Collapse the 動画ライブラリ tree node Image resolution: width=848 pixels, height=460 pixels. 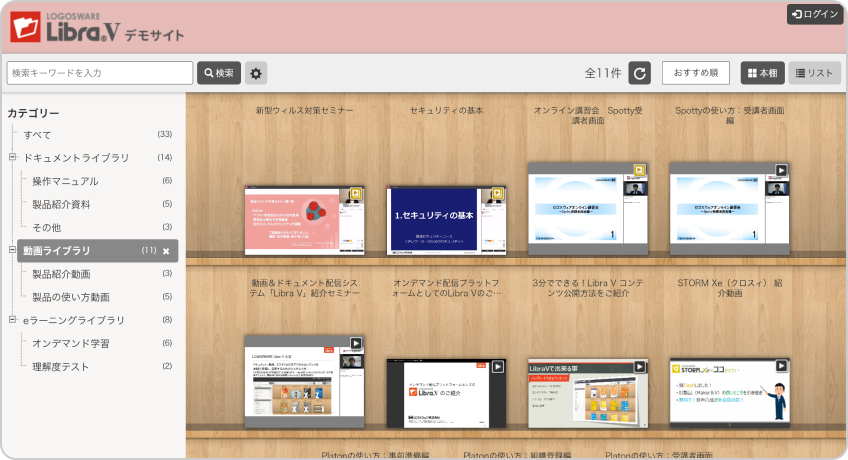tap(12, 250)
